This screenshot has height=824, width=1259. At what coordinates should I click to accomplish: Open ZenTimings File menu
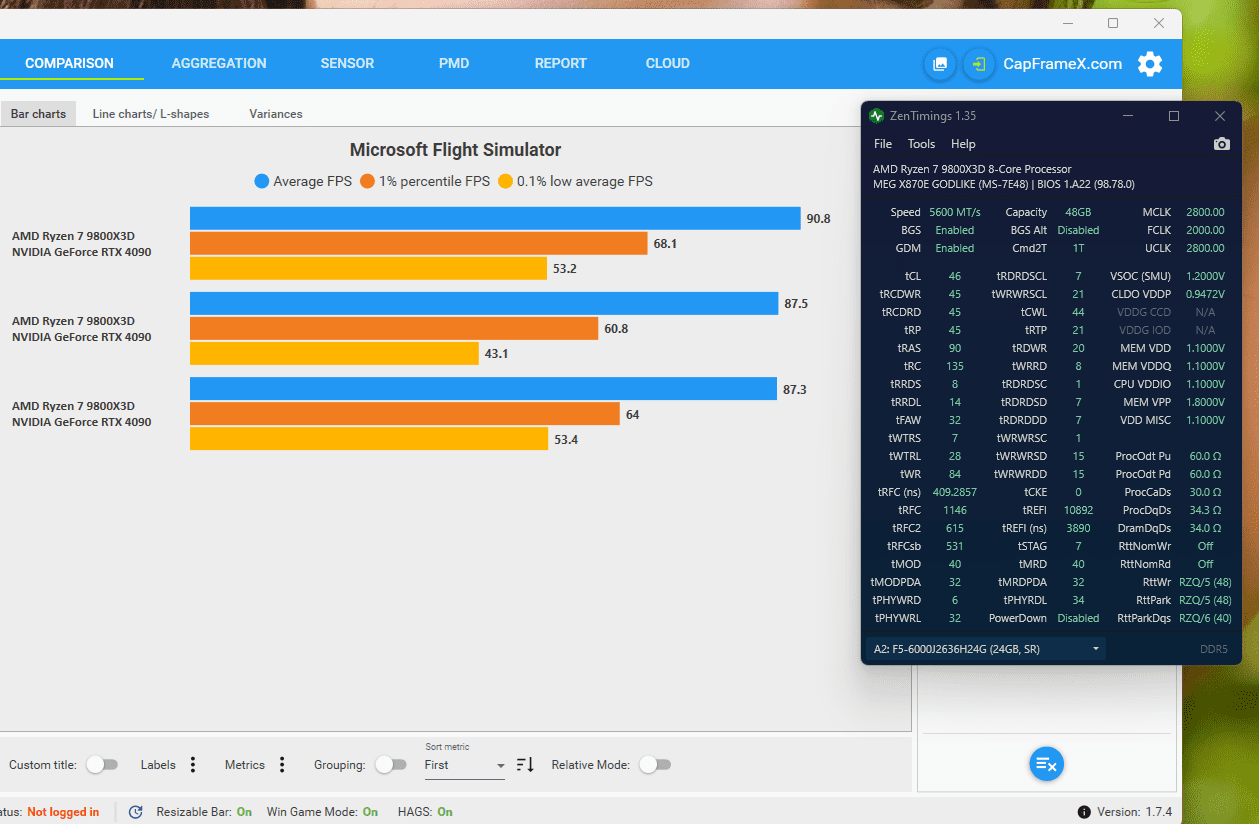click(x=883, y=144)
